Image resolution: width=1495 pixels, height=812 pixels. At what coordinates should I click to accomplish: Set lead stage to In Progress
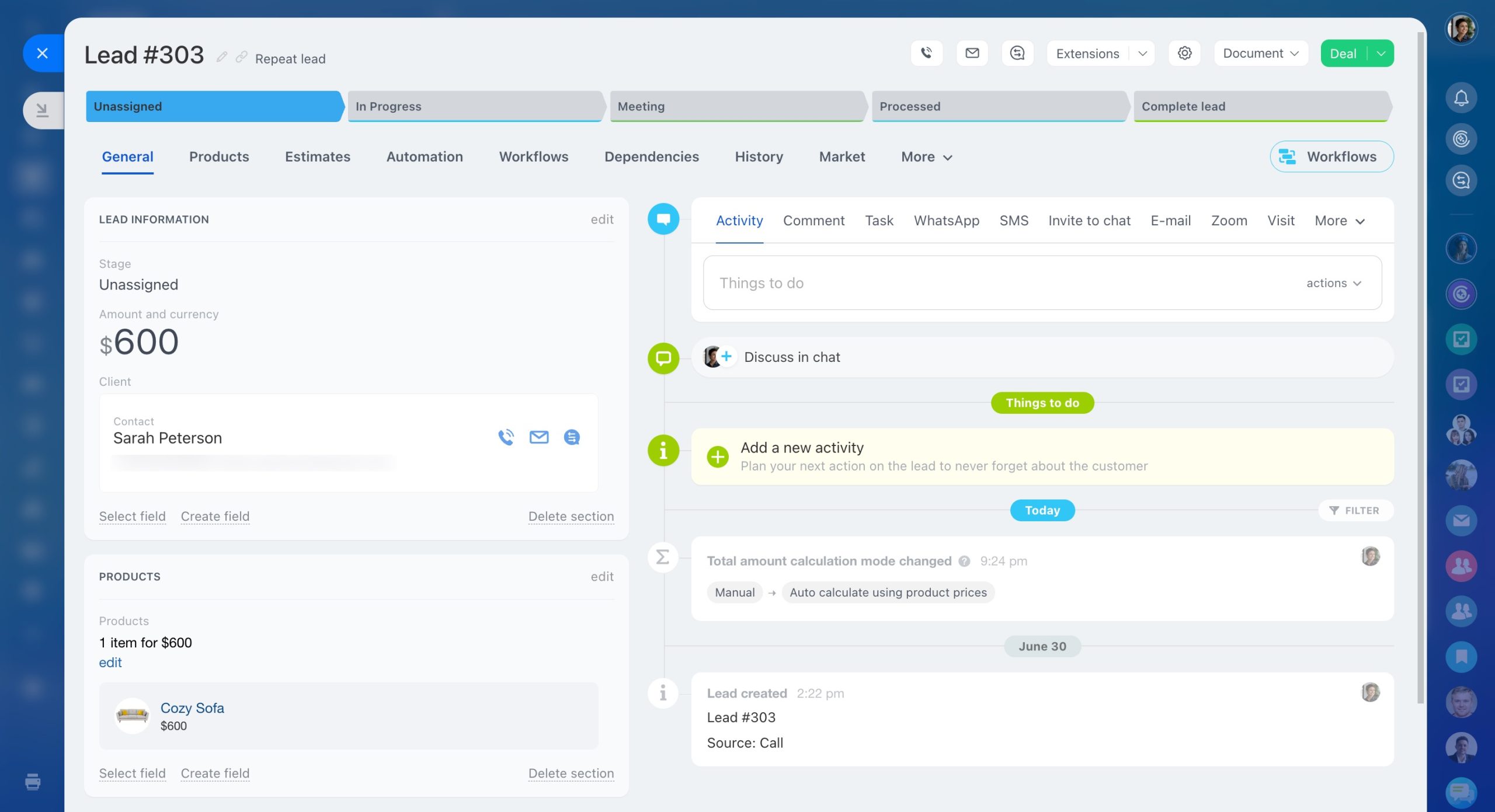click(474, 106)
